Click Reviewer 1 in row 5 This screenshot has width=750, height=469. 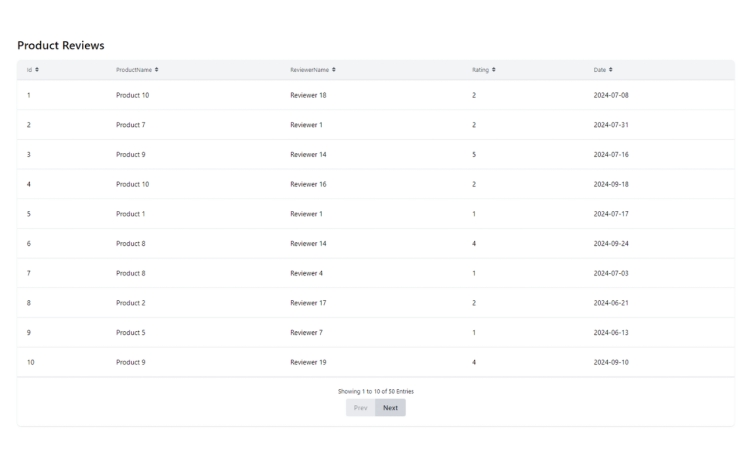click(x=306, y=214)
